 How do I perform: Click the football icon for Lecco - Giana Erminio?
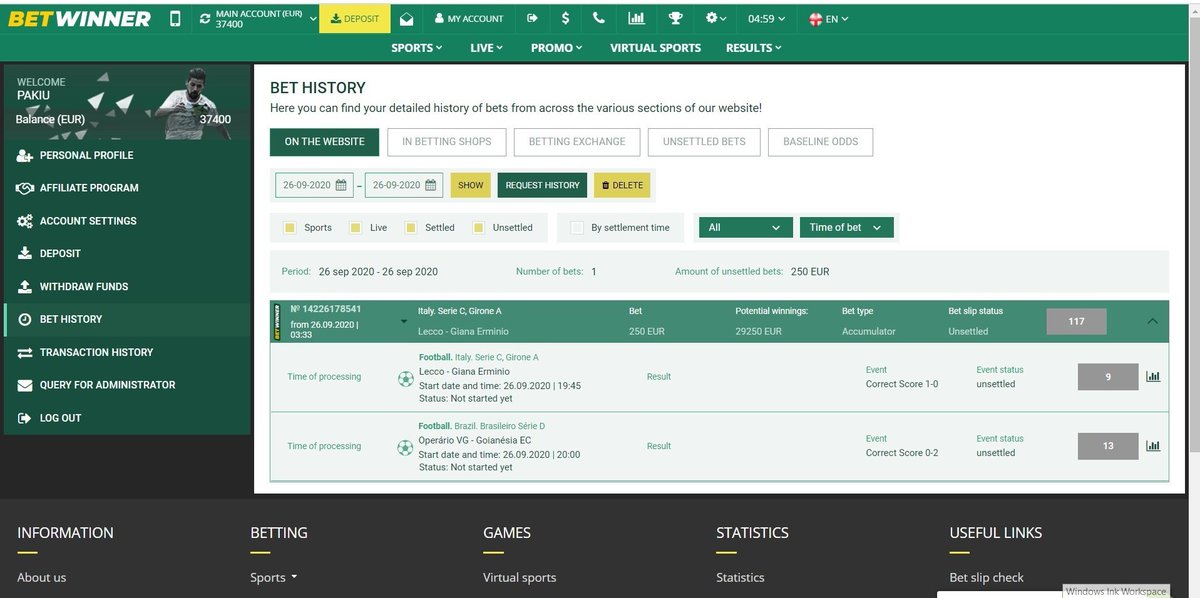click(405, 379)
